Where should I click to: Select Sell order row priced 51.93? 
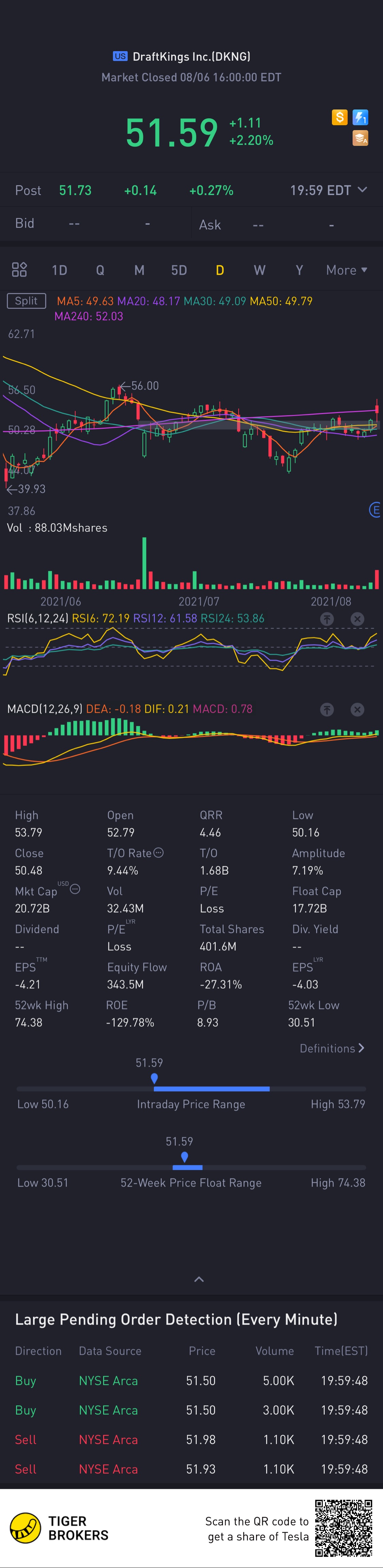[191, 1469]
